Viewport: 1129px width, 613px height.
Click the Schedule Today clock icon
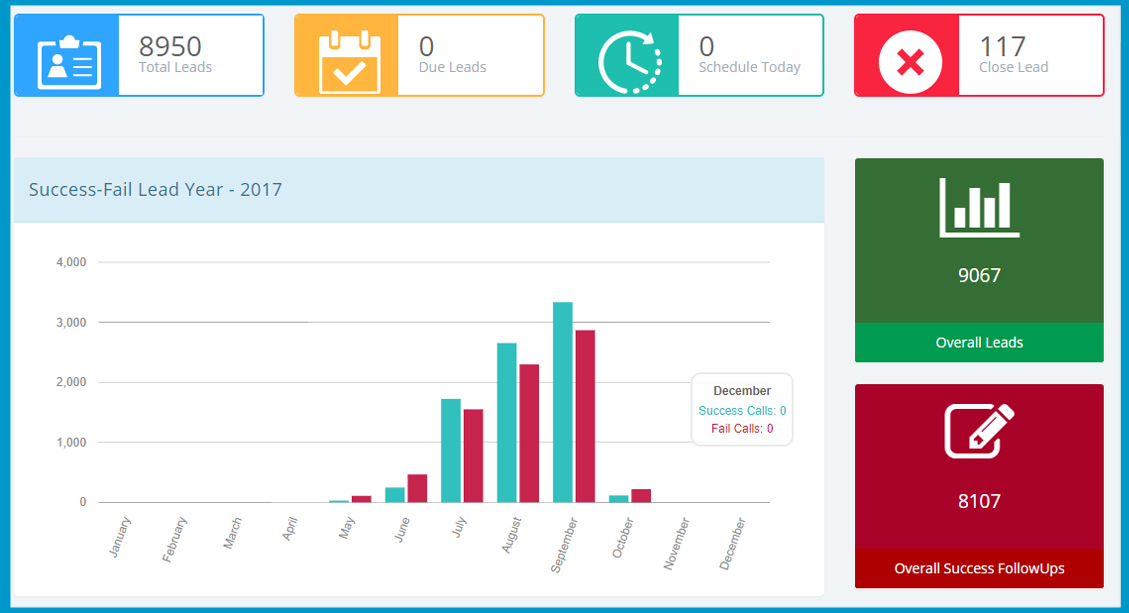tap(626, 56)
